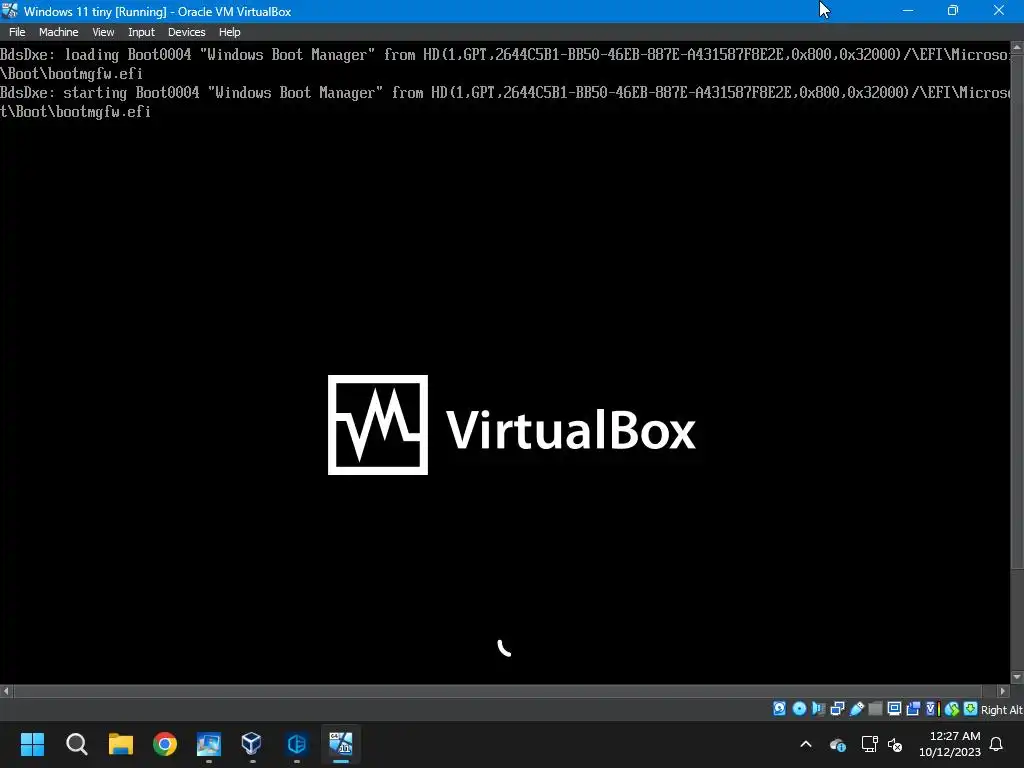Launch Google Chrome from the taskbar

tap(165, 744)
